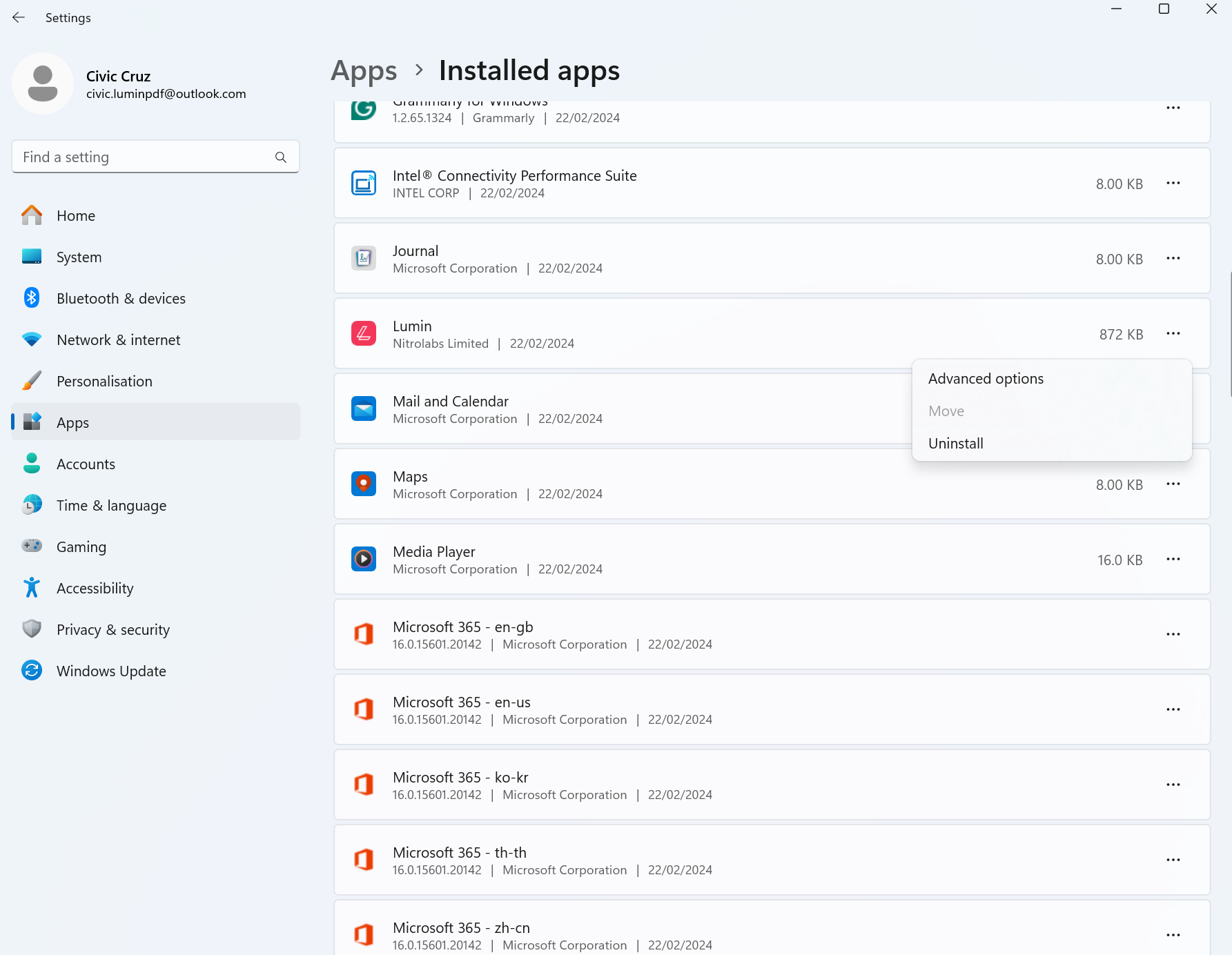Select Advanced options for Lumin
The height and width of the screenshot is (955, 1232).
[986, 378]
